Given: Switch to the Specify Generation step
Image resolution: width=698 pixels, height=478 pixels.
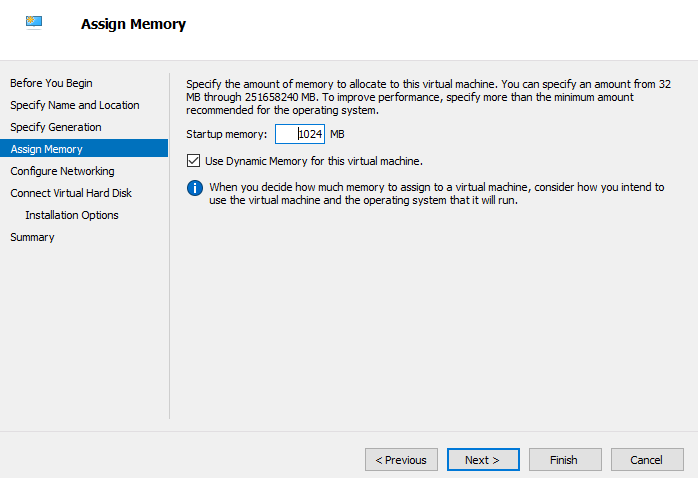Looking at the screenshot, I should point(56,127).
